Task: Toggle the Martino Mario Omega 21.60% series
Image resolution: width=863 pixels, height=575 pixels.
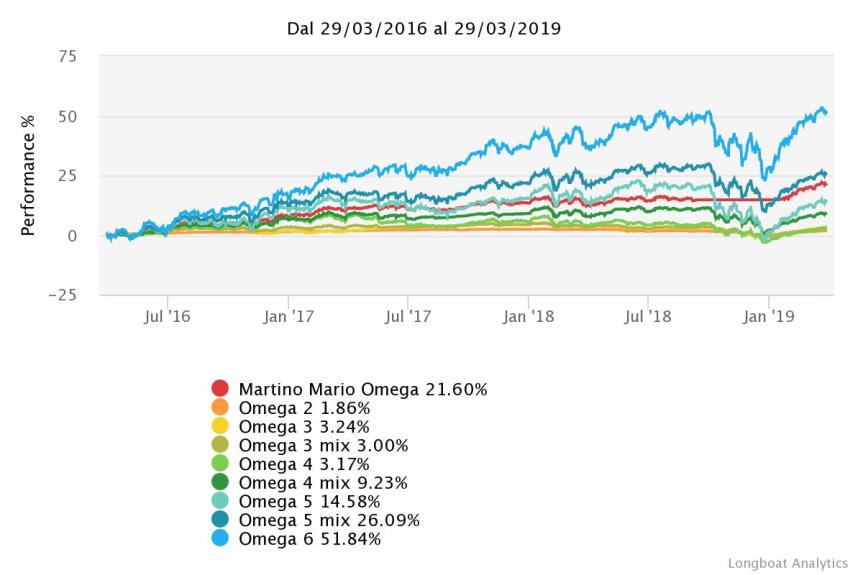Action: coord(362,389)
